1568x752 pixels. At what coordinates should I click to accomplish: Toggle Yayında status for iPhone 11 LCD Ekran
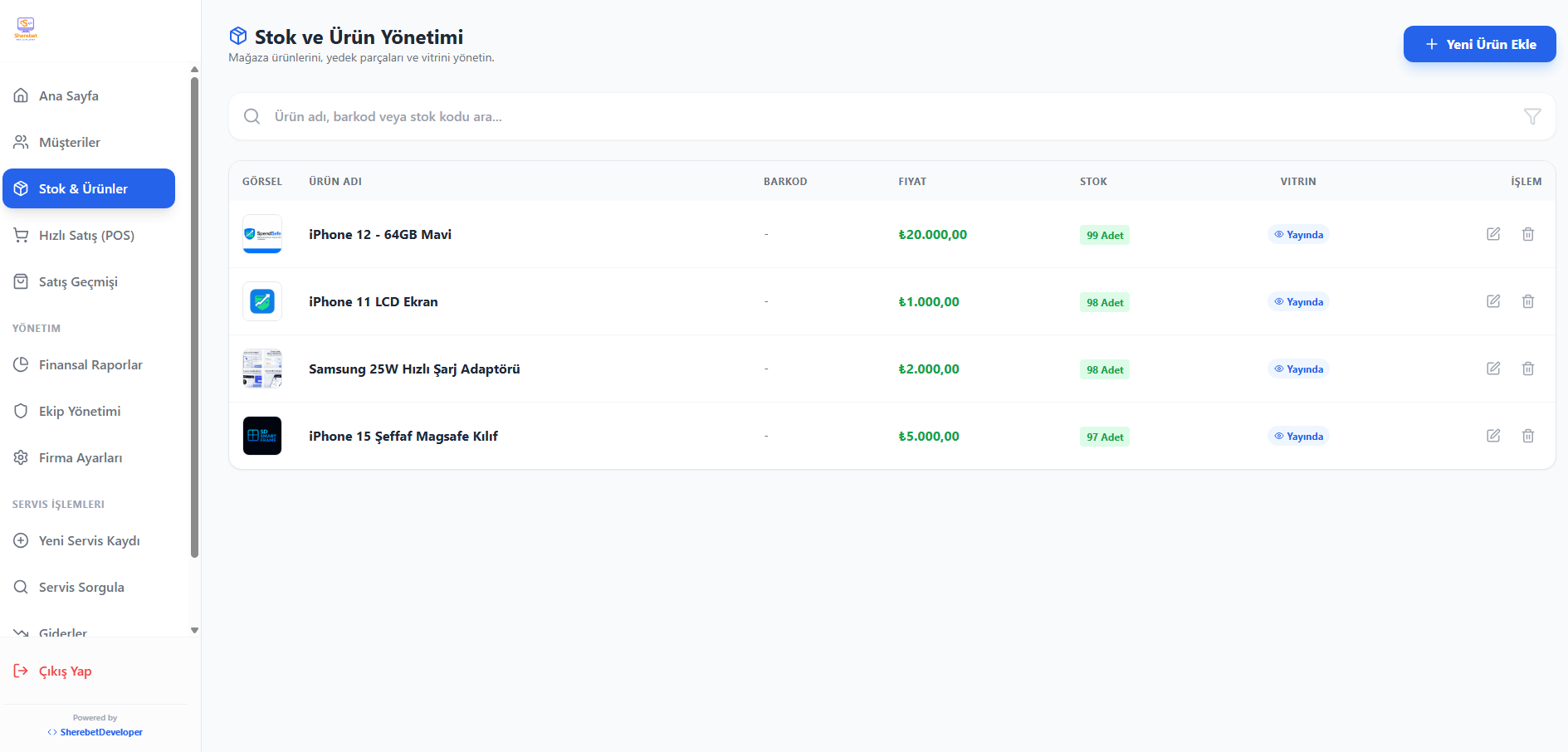click(x=1298, y=302)
